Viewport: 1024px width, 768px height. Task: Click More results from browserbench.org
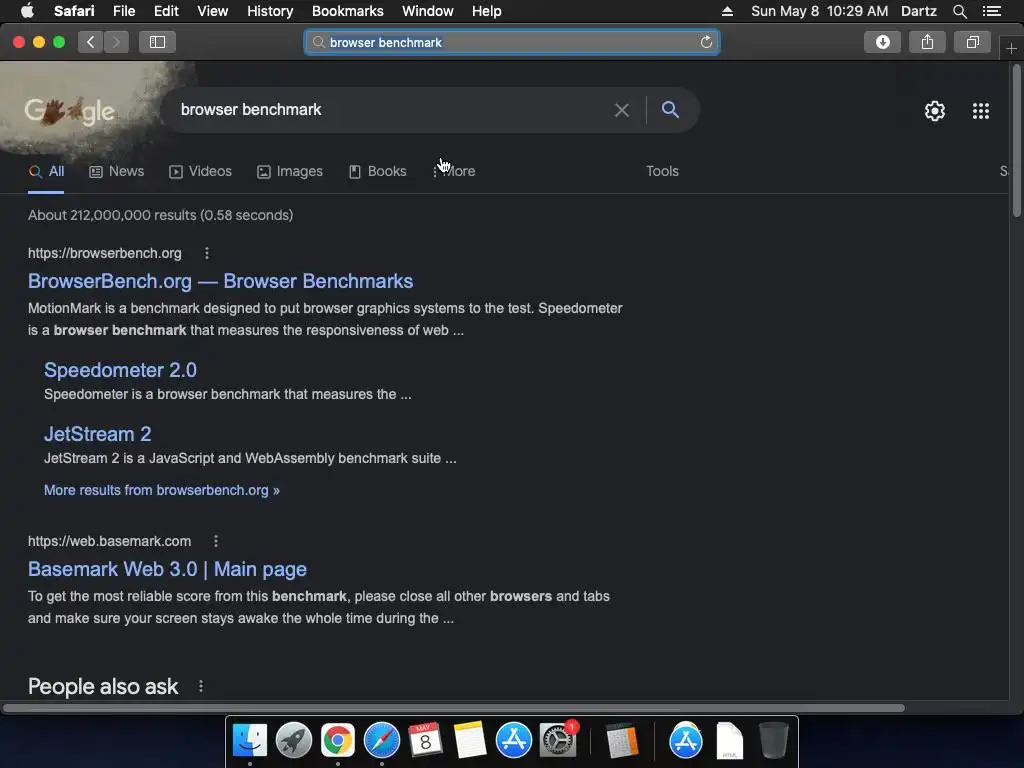tap(161, 490)
